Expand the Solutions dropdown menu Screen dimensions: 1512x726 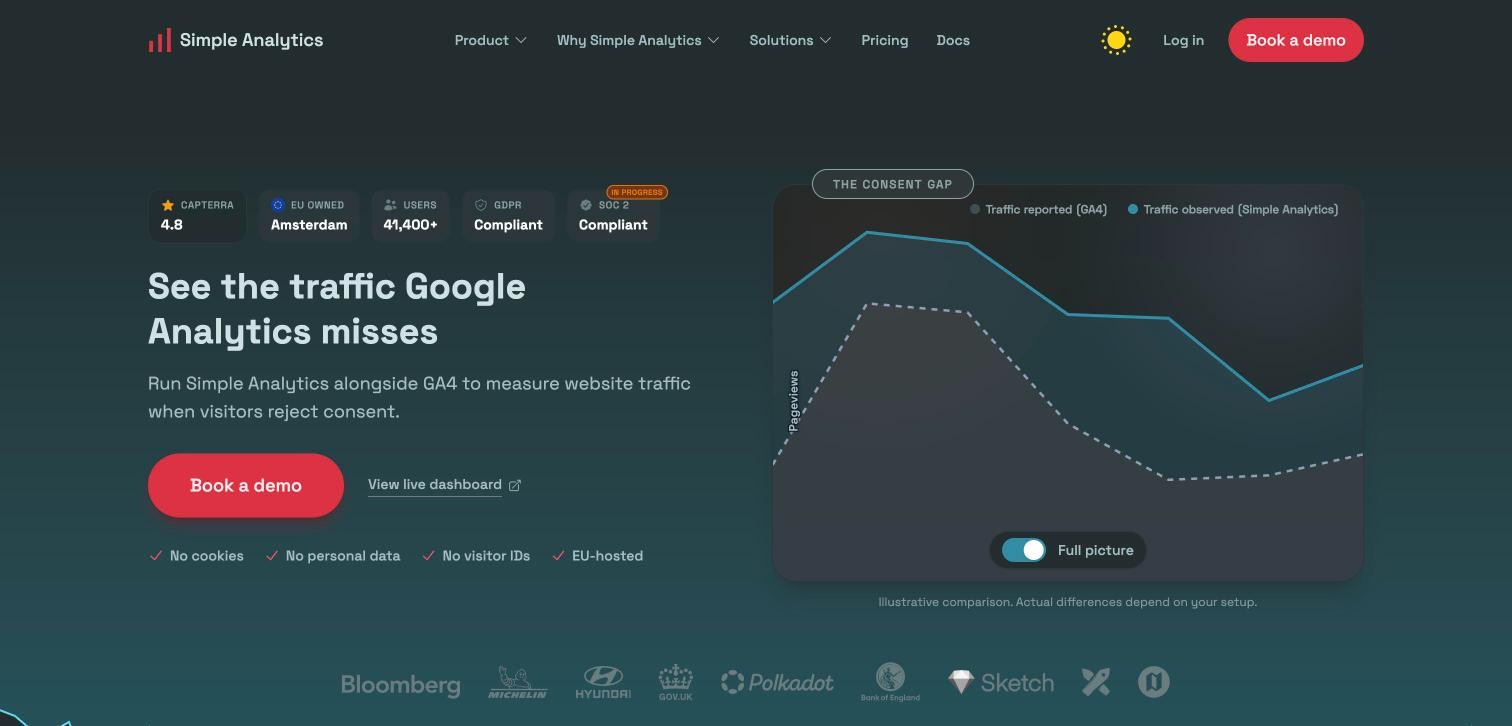(790, 40)
